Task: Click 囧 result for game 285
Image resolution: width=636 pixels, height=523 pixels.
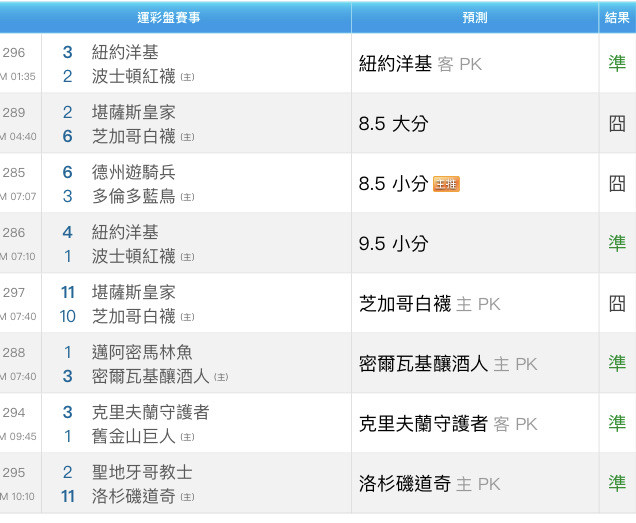Action: (x=617, y=184)
